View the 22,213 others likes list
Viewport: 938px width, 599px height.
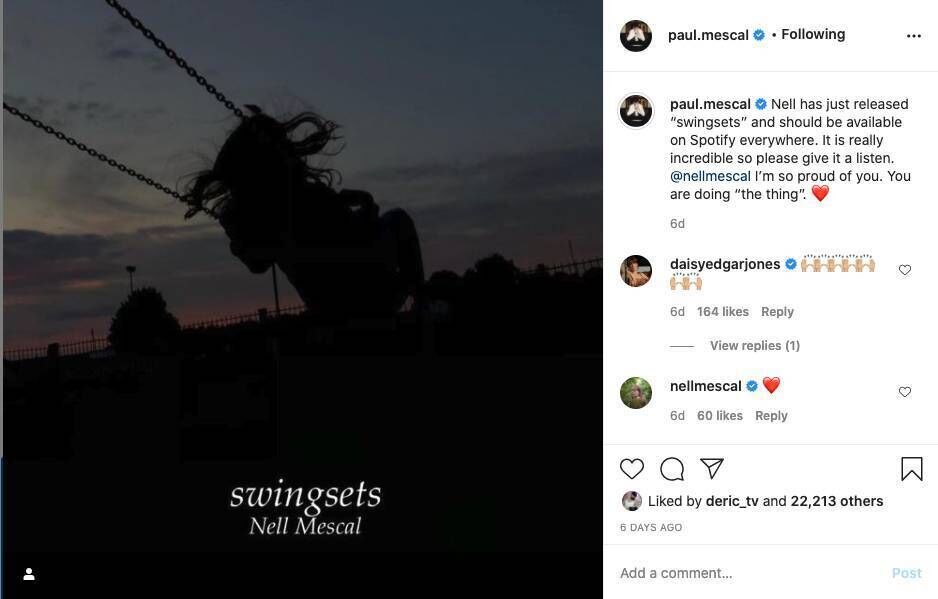(x=836, y=501)
